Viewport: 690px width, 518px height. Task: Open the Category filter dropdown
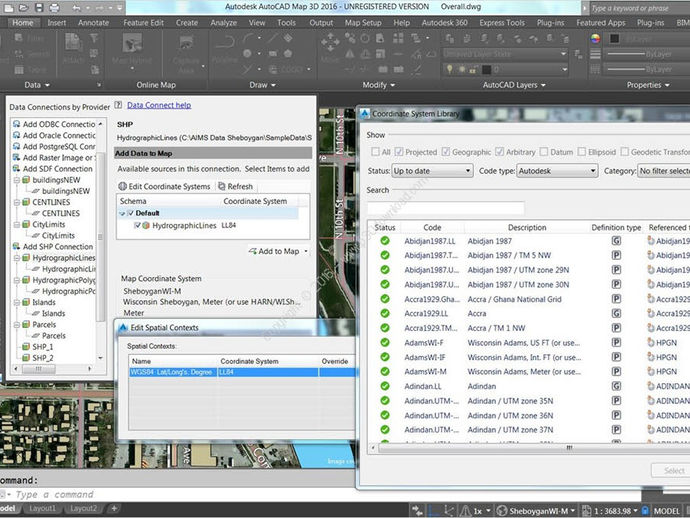[x=664, y=171]
